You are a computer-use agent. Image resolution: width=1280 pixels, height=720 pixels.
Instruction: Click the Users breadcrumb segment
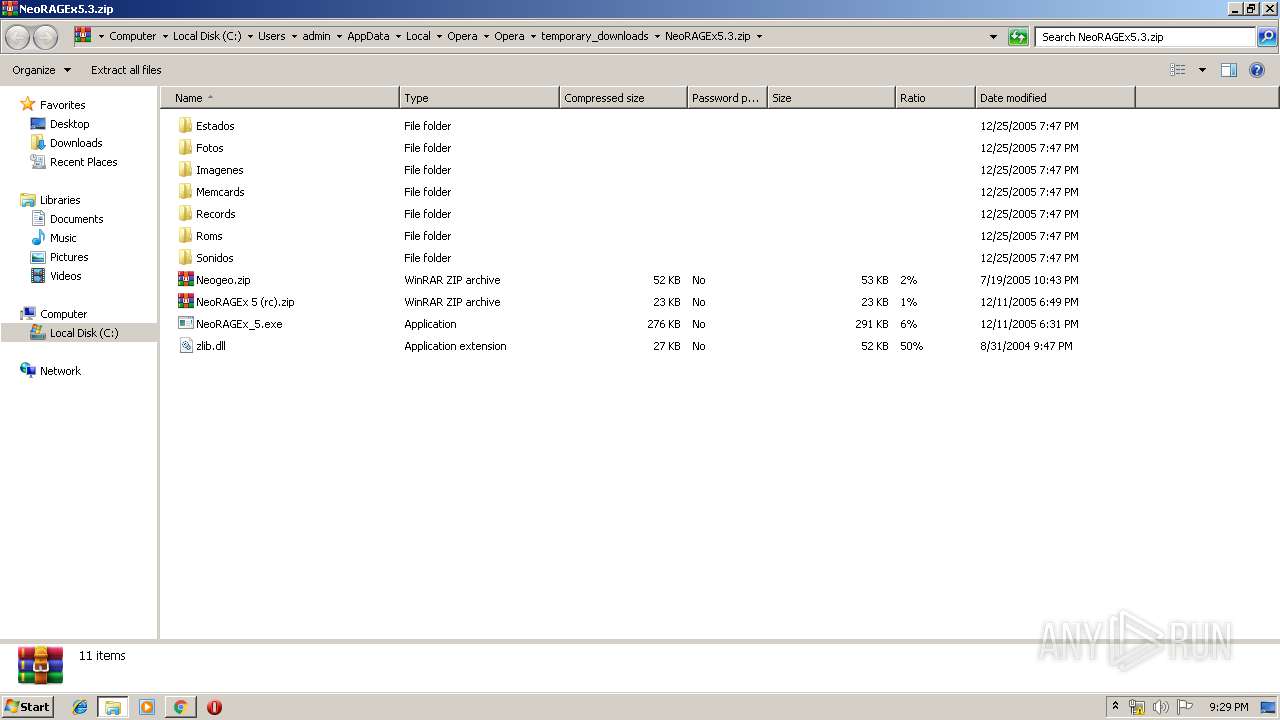[271, 37]
